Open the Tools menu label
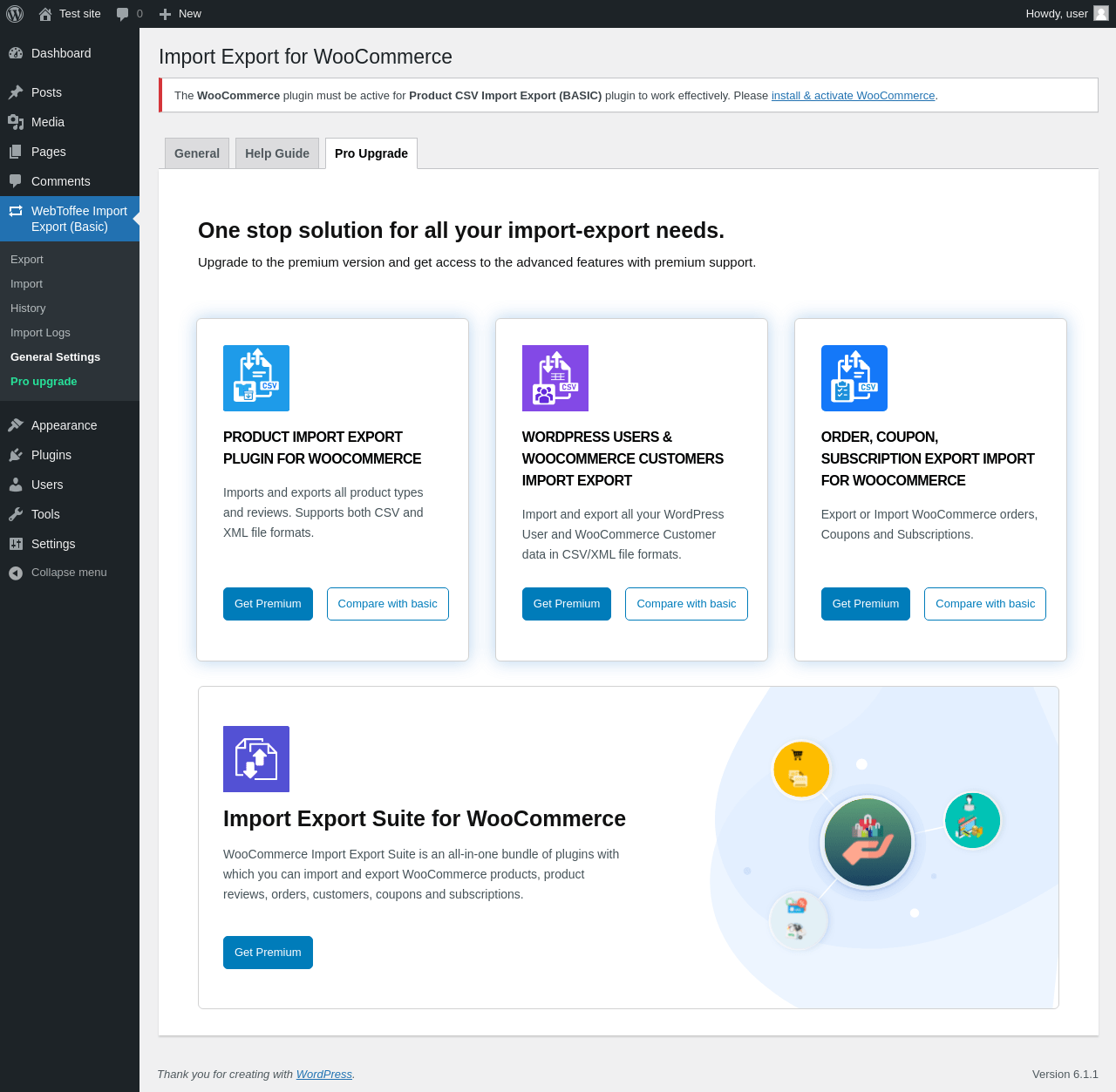The image size is (1116, 1092). (x=45, y=514)
